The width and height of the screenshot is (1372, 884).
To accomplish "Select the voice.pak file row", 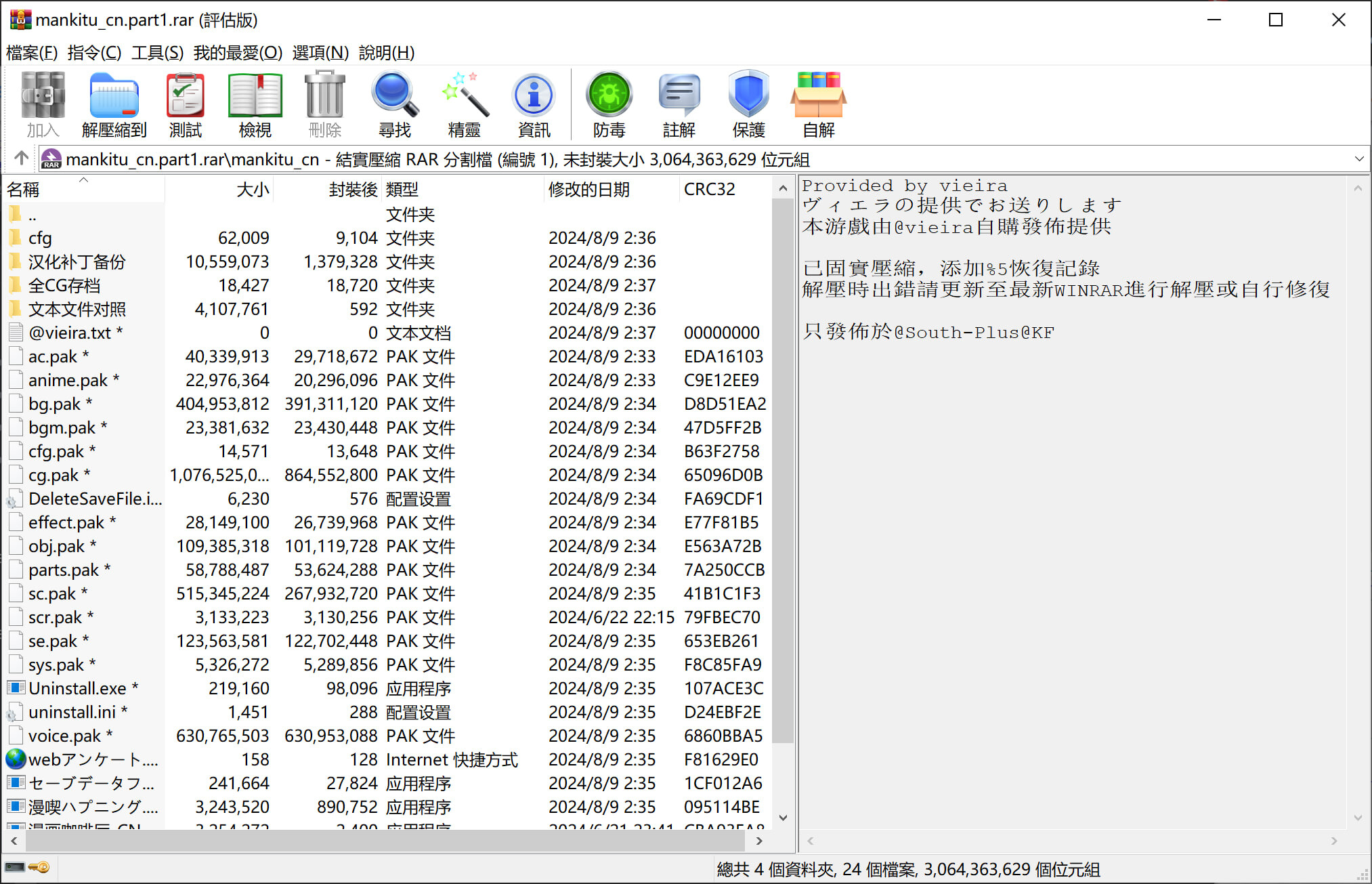I will (x=64, y=736).
